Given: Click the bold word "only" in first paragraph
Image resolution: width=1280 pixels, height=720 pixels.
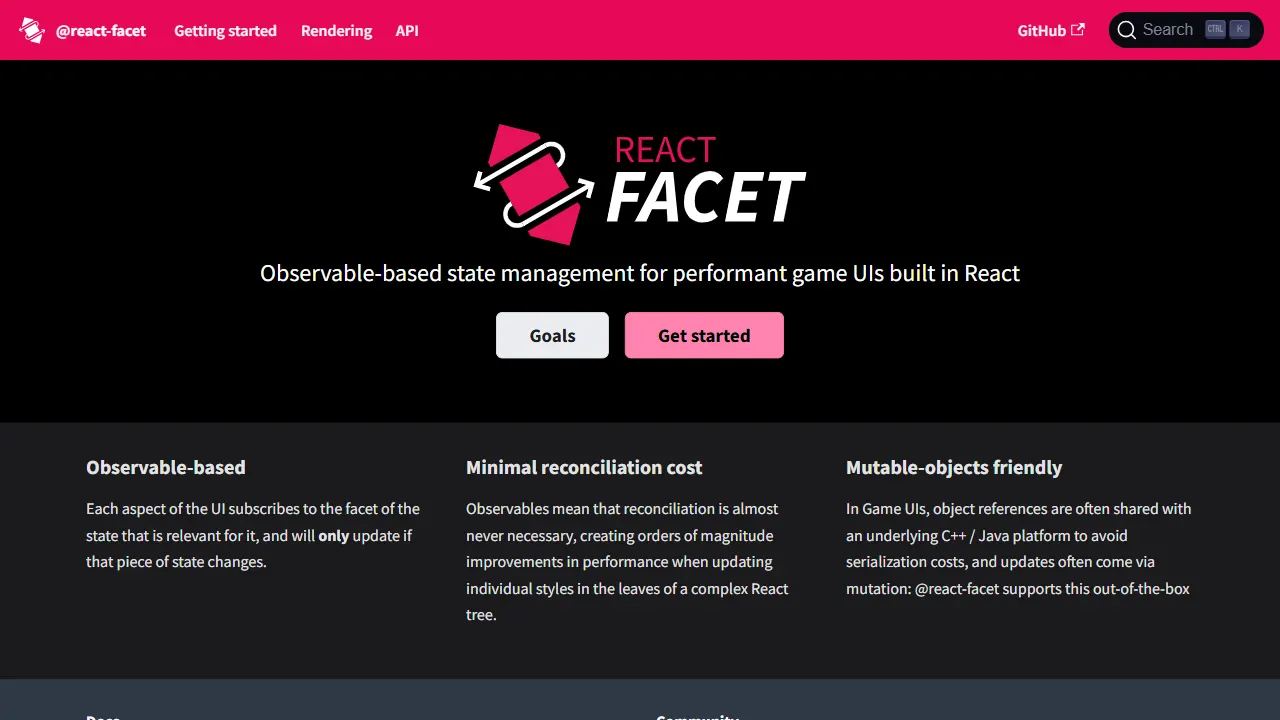Looking at the screenshot, I should coord(334,536).
